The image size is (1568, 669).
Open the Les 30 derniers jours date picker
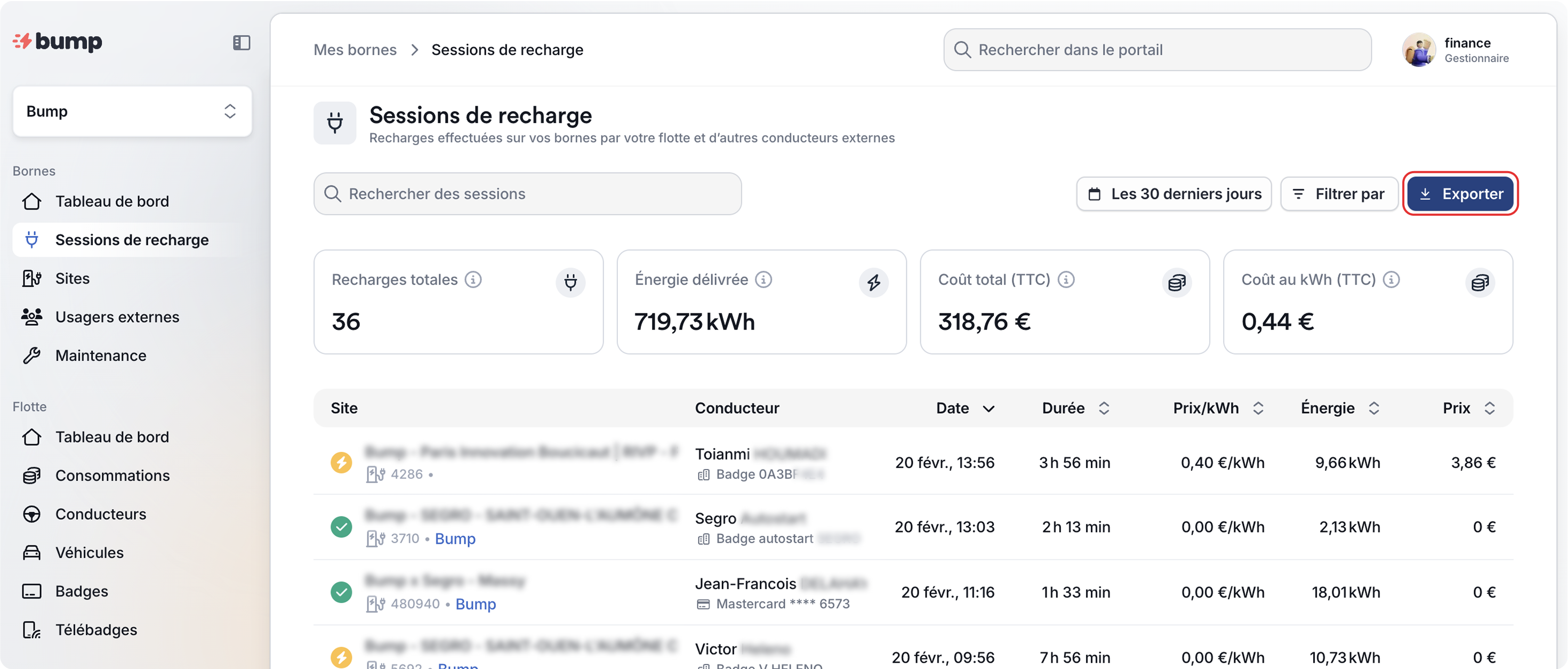coord(1173,194)
